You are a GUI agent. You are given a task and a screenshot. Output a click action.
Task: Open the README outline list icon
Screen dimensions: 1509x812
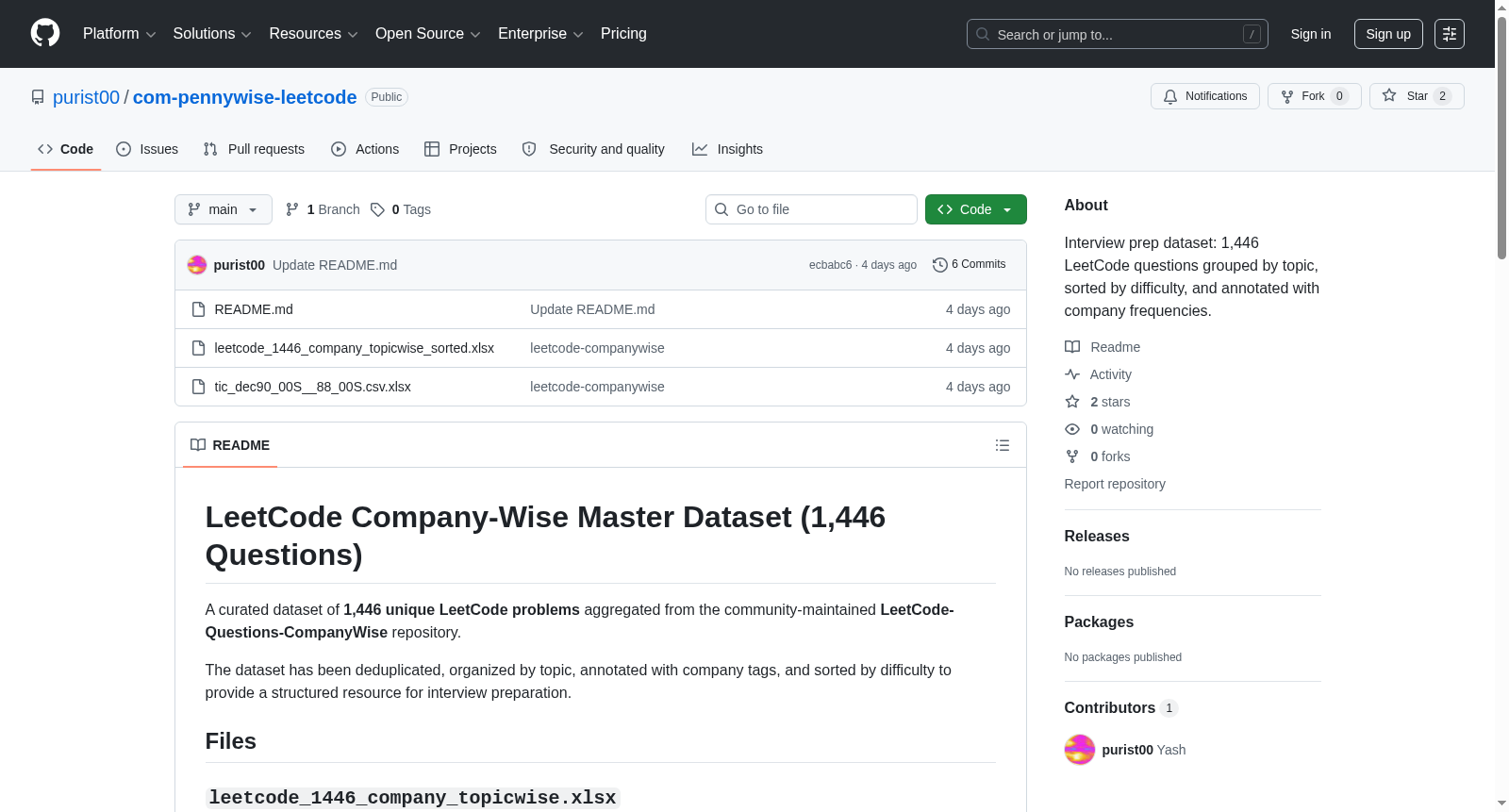(1003, 445)
